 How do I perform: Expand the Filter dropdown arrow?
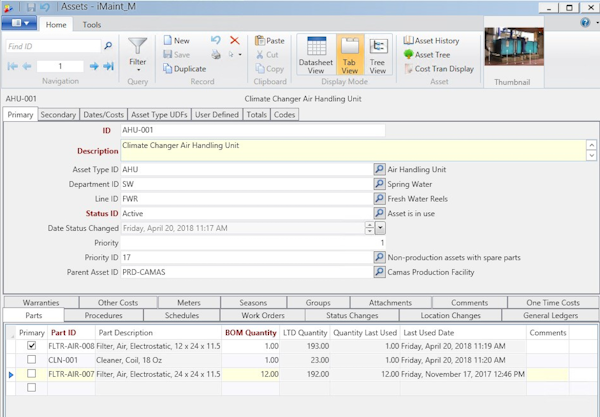(138, 70)
